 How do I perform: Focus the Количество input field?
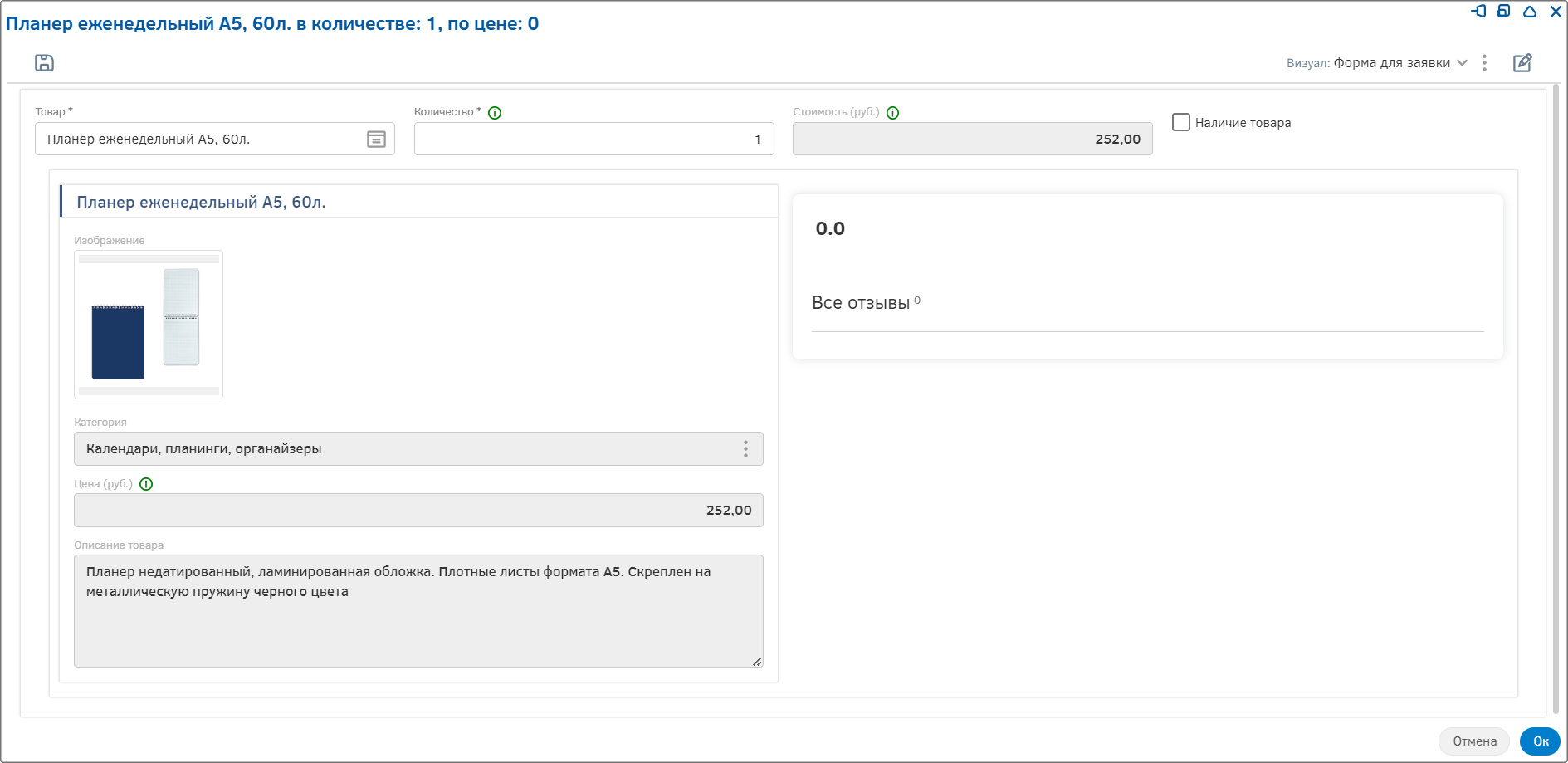point(594,139)
